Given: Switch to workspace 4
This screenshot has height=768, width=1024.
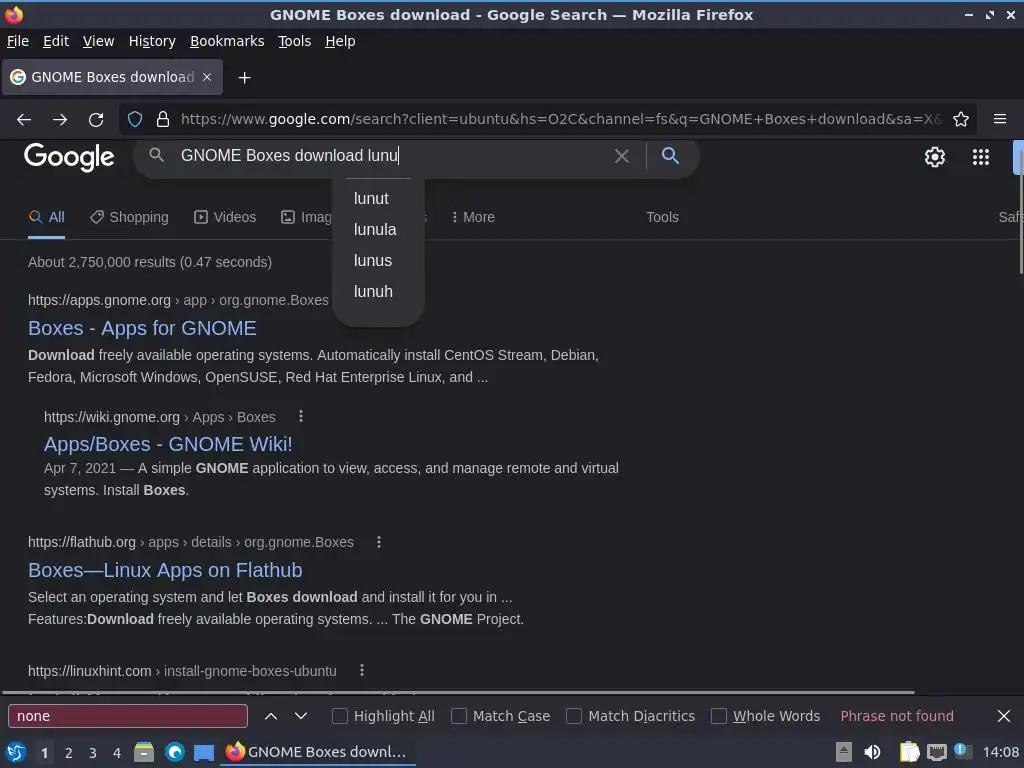Looking at the screenshot, I should pos(117,753).
